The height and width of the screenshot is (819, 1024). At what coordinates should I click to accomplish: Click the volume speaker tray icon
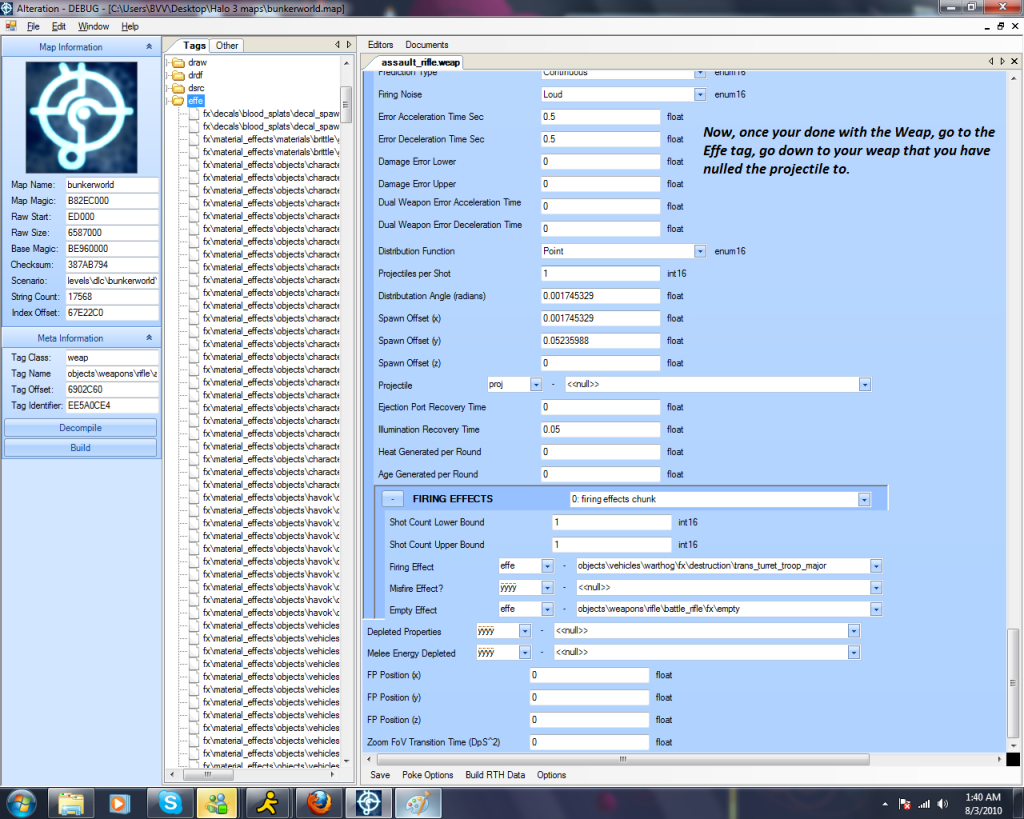point(942,804)
